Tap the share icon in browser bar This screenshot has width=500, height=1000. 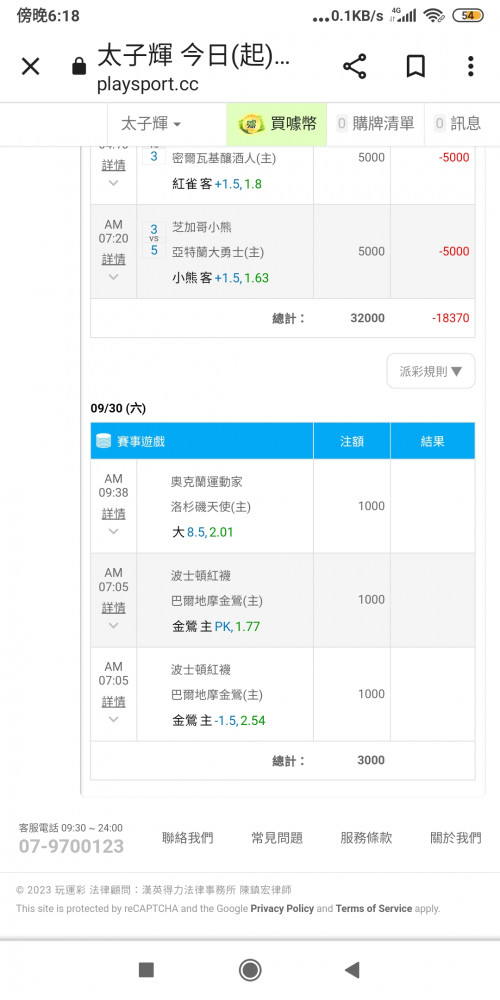tap(355, 66)
